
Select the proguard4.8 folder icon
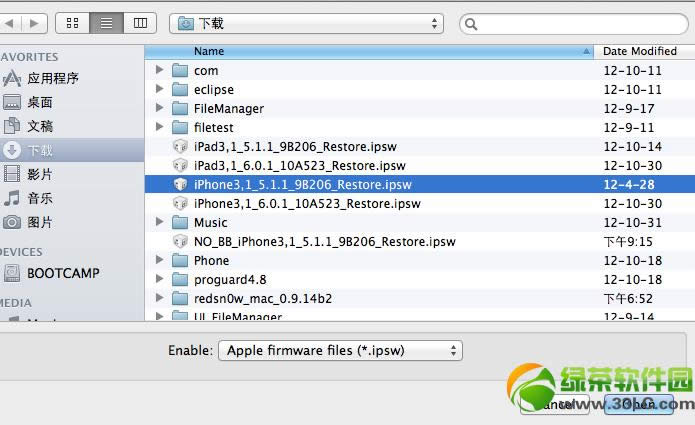click(x=180, y=280)
